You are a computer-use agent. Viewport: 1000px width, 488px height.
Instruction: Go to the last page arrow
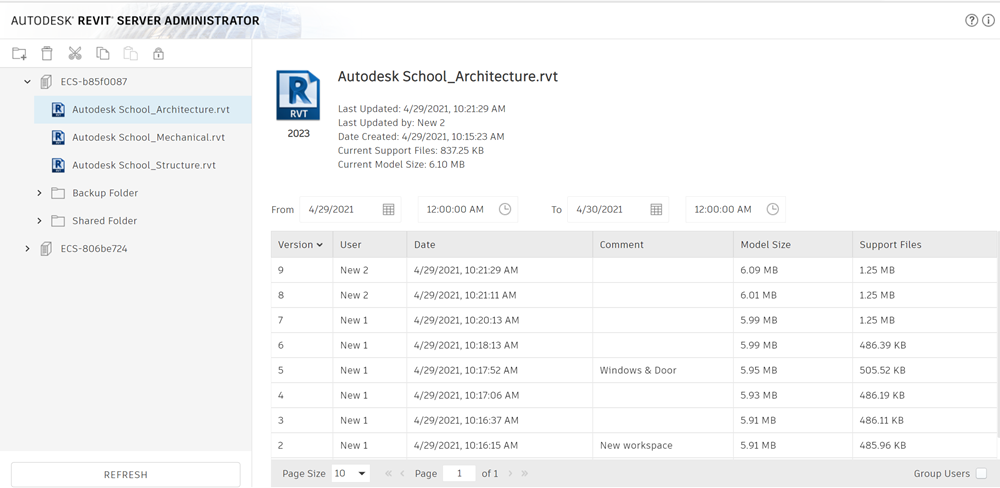524,473
